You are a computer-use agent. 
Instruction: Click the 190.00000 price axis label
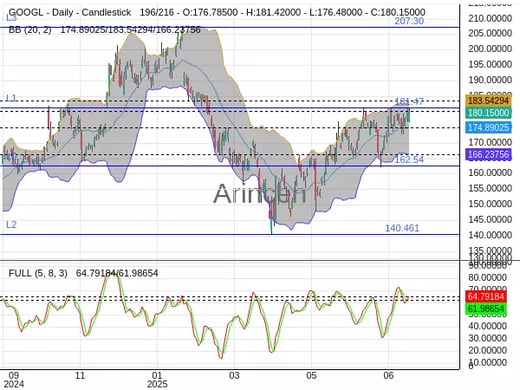pyautogui.click(x=490, y=80)
